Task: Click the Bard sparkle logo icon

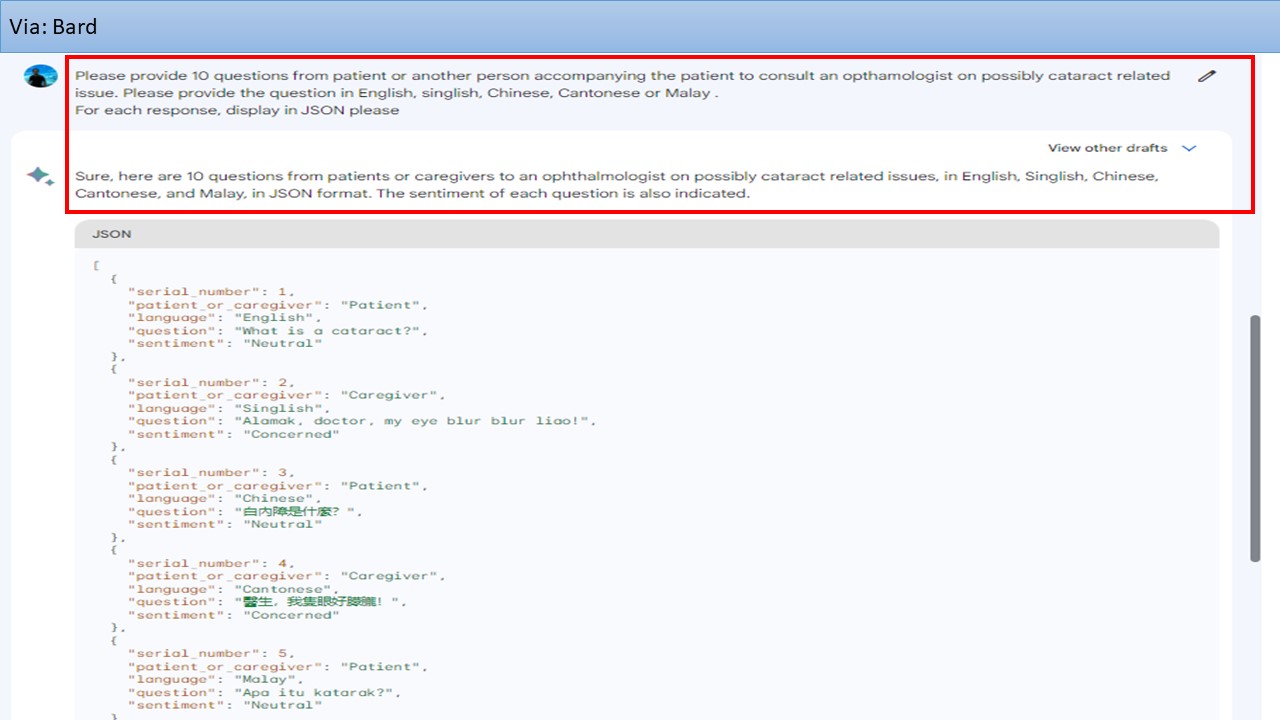Action: [x=41, y=178]
